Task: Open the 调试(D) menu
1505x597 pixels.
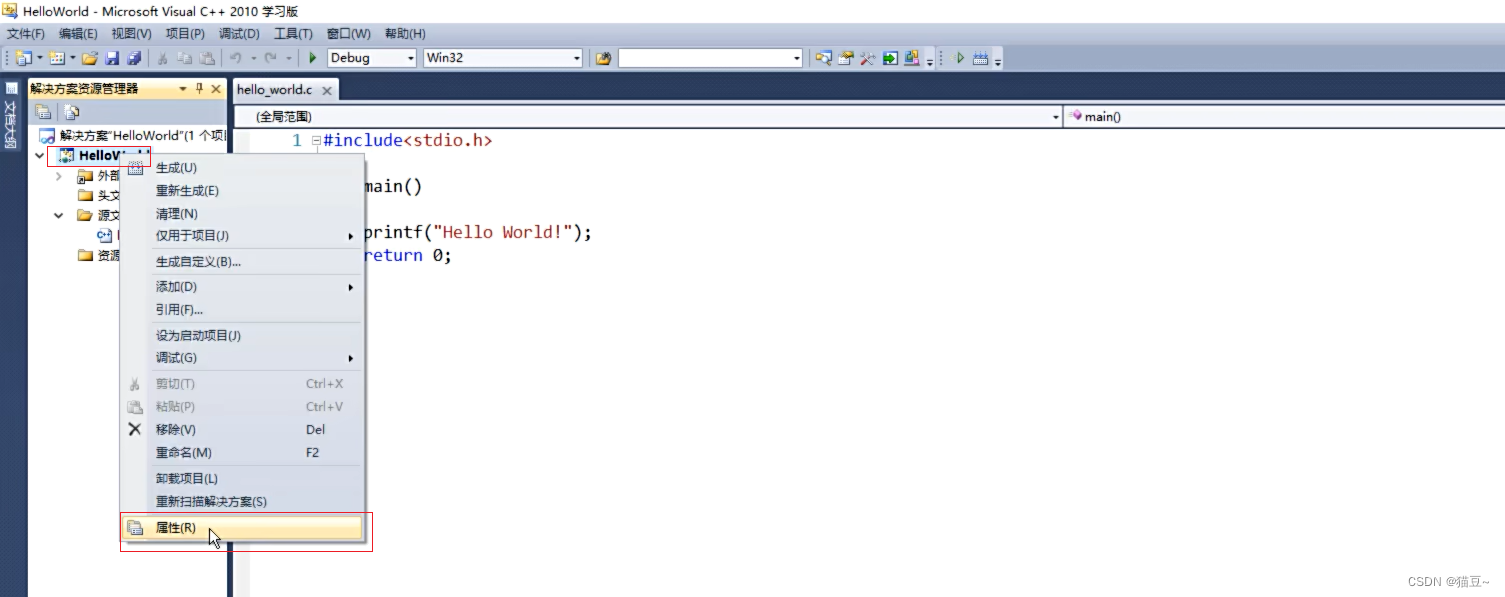Action: [239, 34]
